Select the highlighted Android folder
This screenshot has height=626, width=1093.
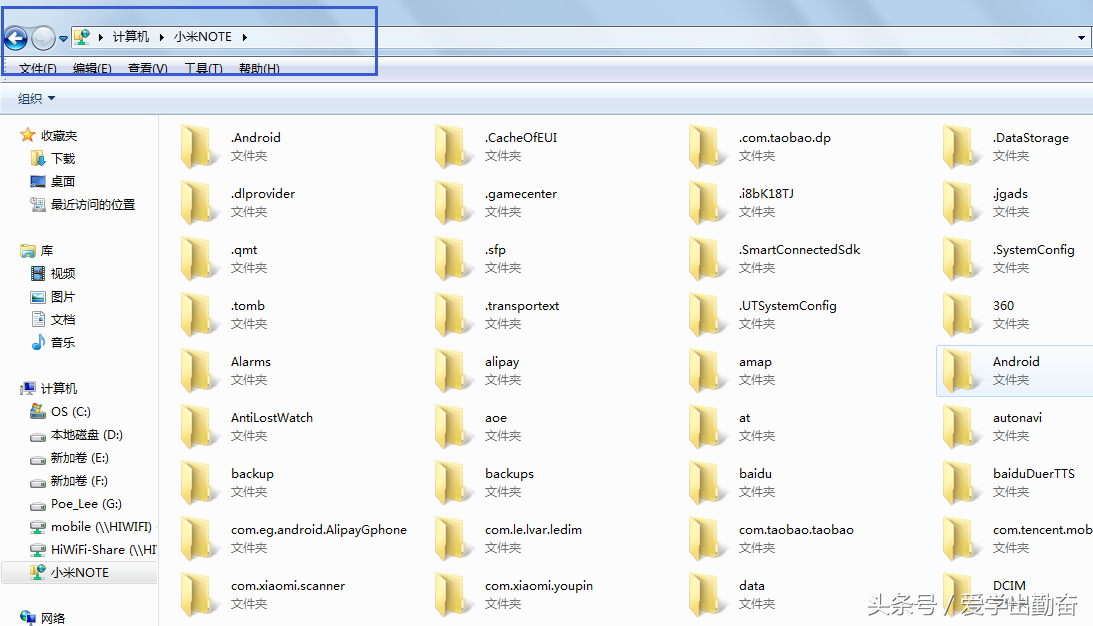tap(1015, 370)
